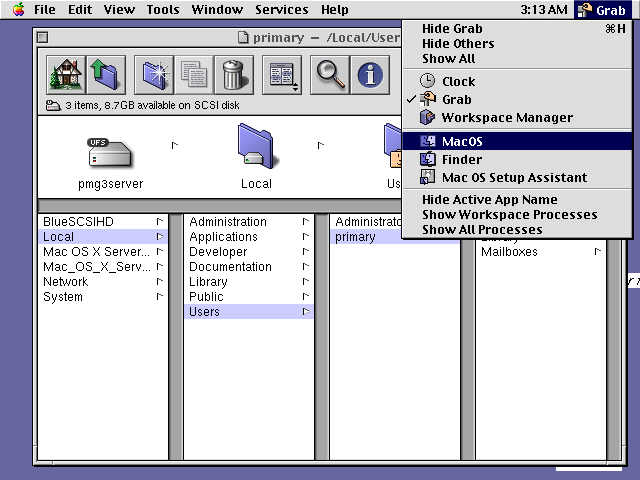The height and width of the screenshot is (480, 640).
Task: Select the Local folder icon in path
Action: tap(256, 146)
